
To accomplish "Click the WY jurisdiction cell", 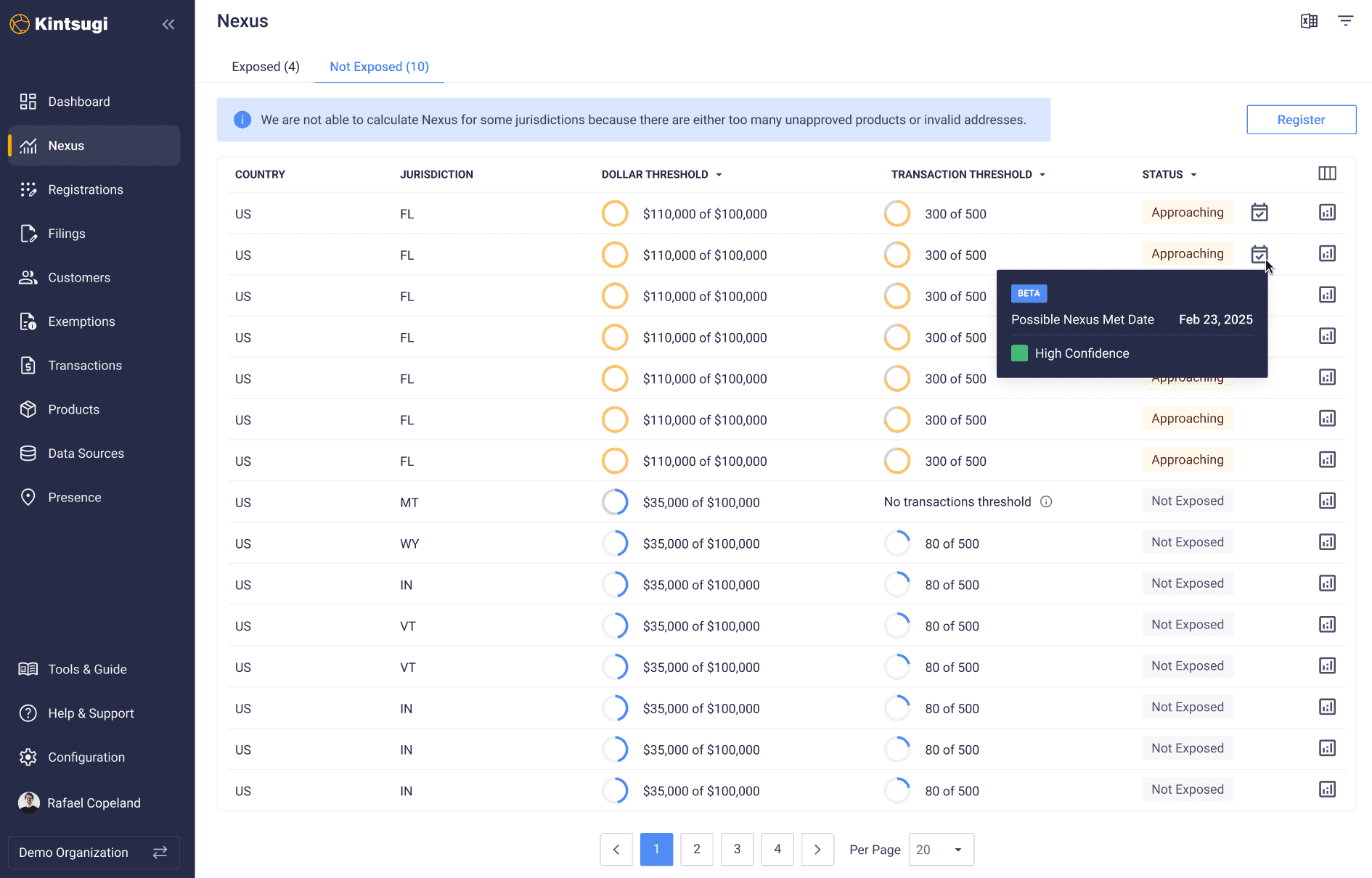I will click(409, 543).
